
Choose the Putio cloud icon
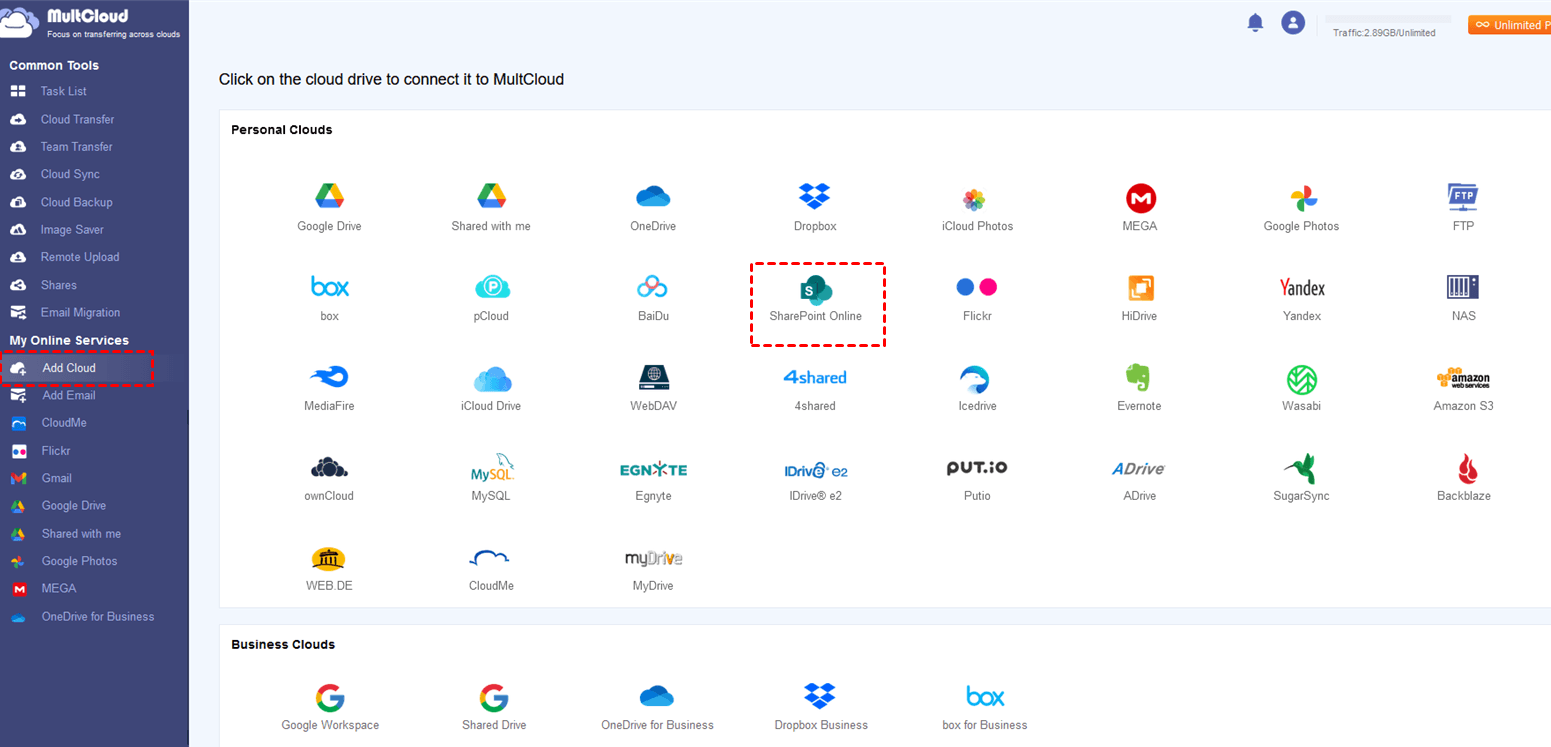977,467
